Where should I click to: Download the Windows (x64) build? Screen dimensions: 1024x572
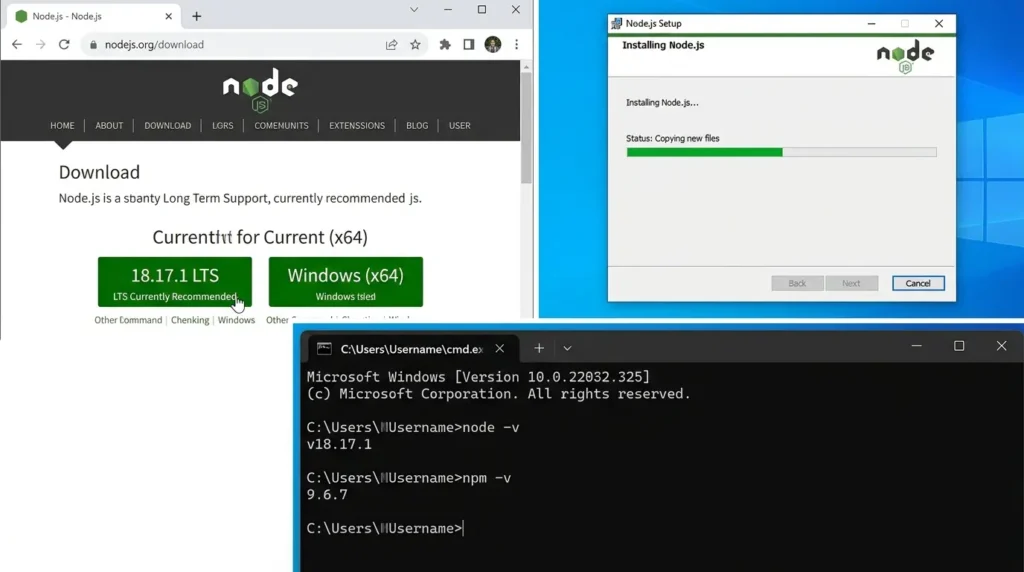coord(345,281)
